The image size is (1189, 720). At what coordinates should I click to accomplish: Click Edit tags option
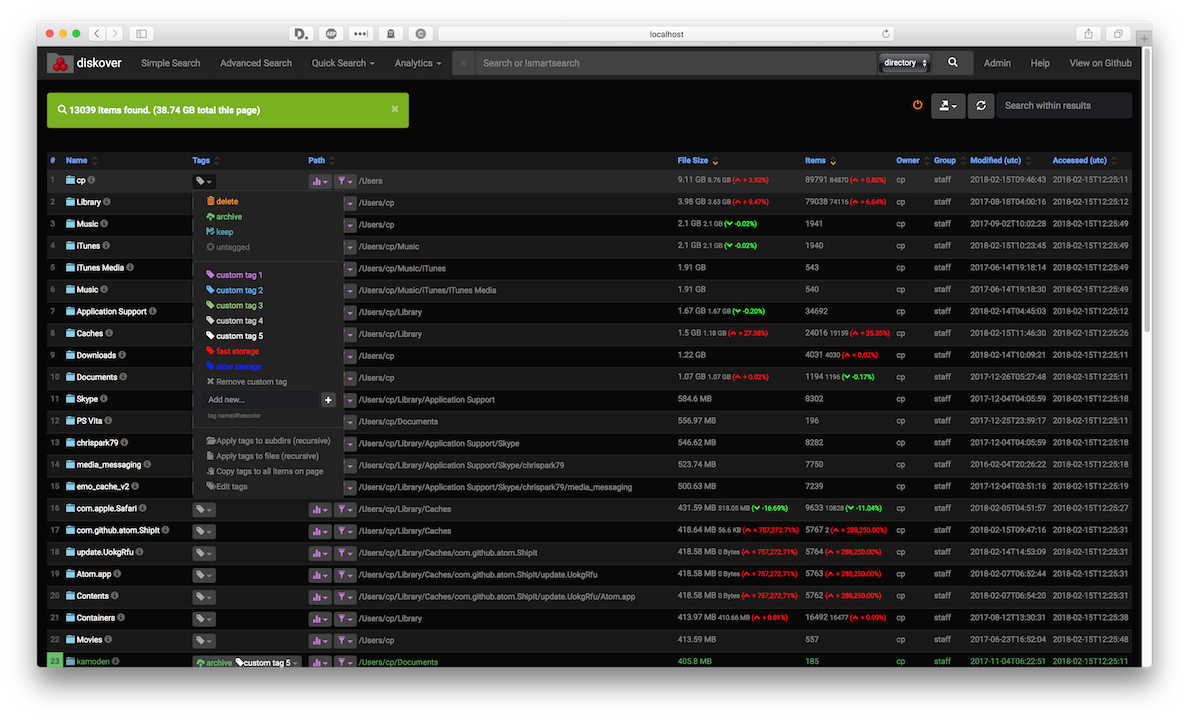point(227,487)
